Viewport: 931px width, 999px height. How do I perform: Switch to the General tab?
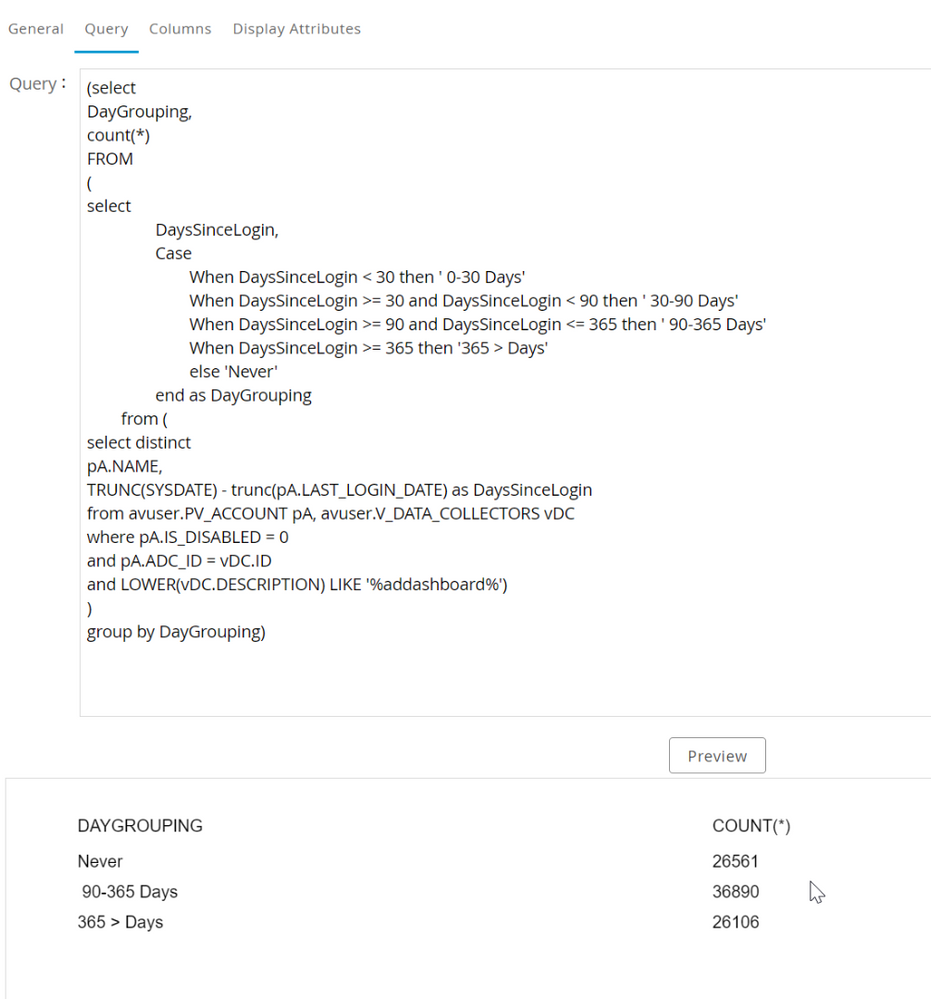point(36,29)
